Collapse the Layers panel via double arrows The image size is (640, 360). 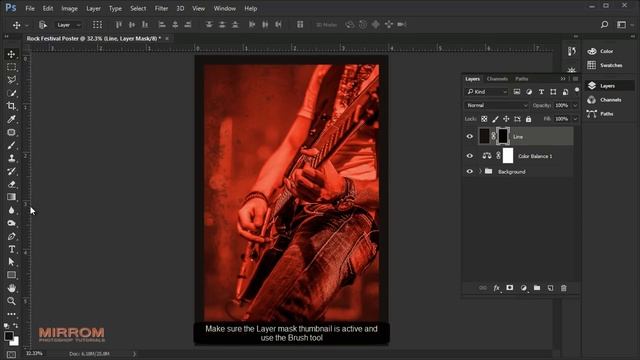(x=563, y=78)
